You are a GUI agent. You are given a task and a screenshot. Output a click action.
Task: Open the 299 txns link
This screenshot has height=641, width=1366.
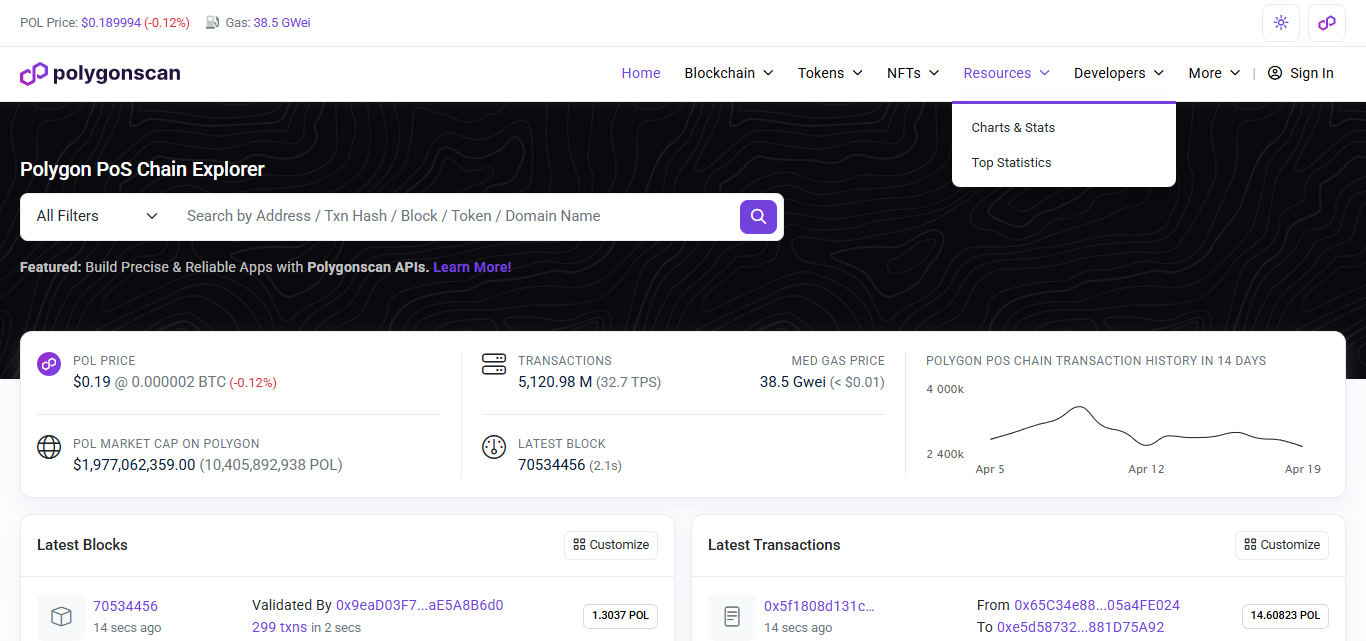click(279, 627)
